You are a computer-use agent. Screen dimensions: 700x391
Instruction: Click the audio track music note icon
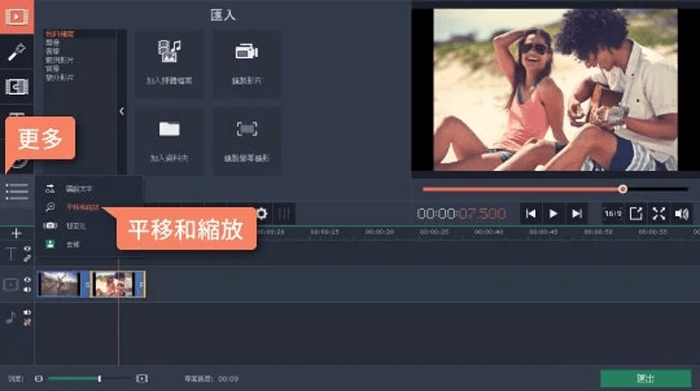tap(11, 317)
